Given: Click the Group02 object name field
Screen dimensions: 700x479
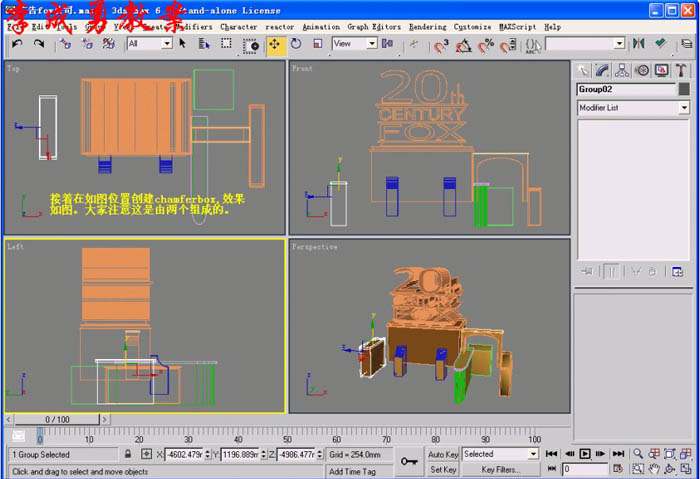Looking at the screenshot, I should (626, 89).
